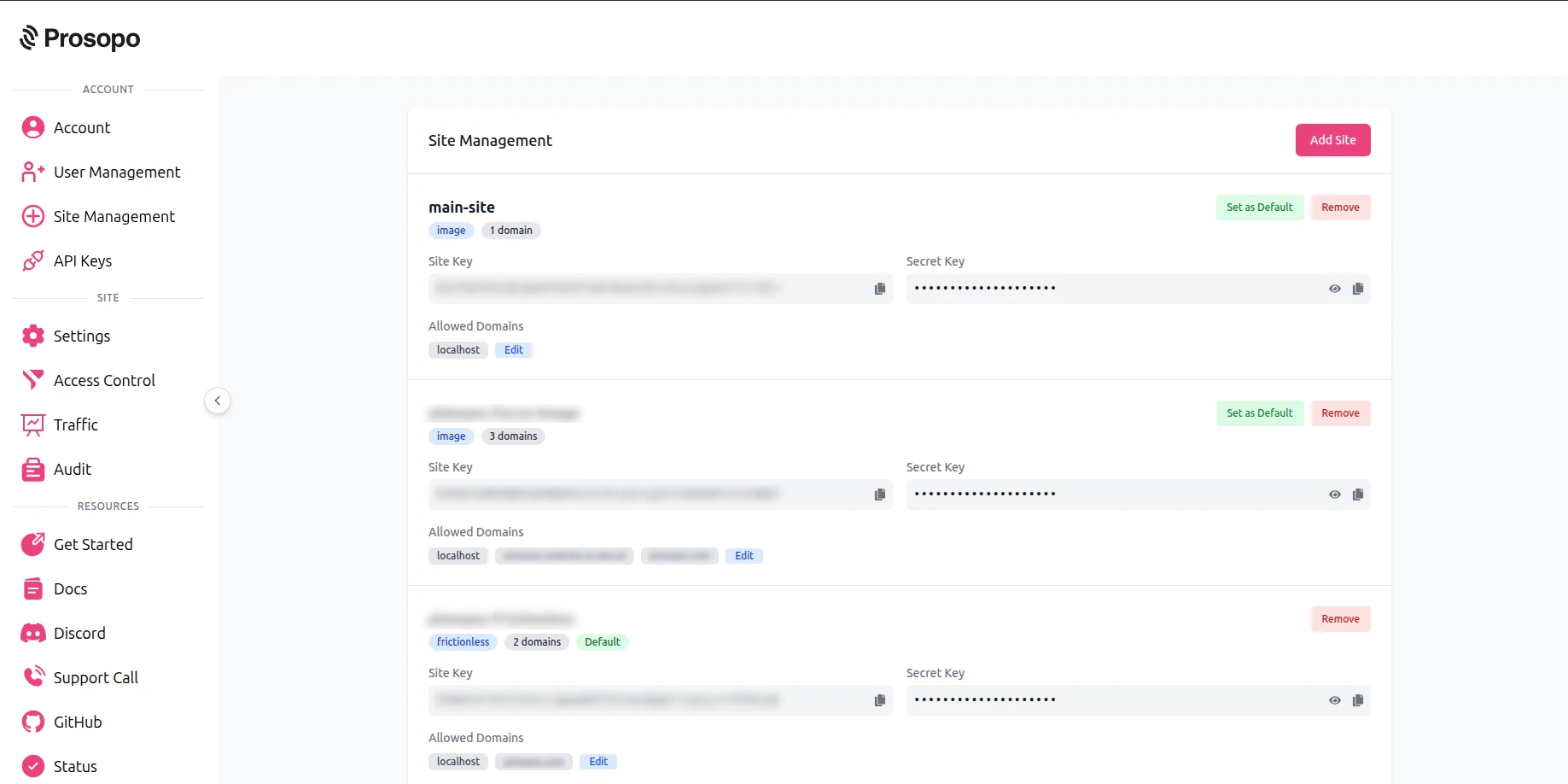Click the "main-site" site name

coord(462,208)
